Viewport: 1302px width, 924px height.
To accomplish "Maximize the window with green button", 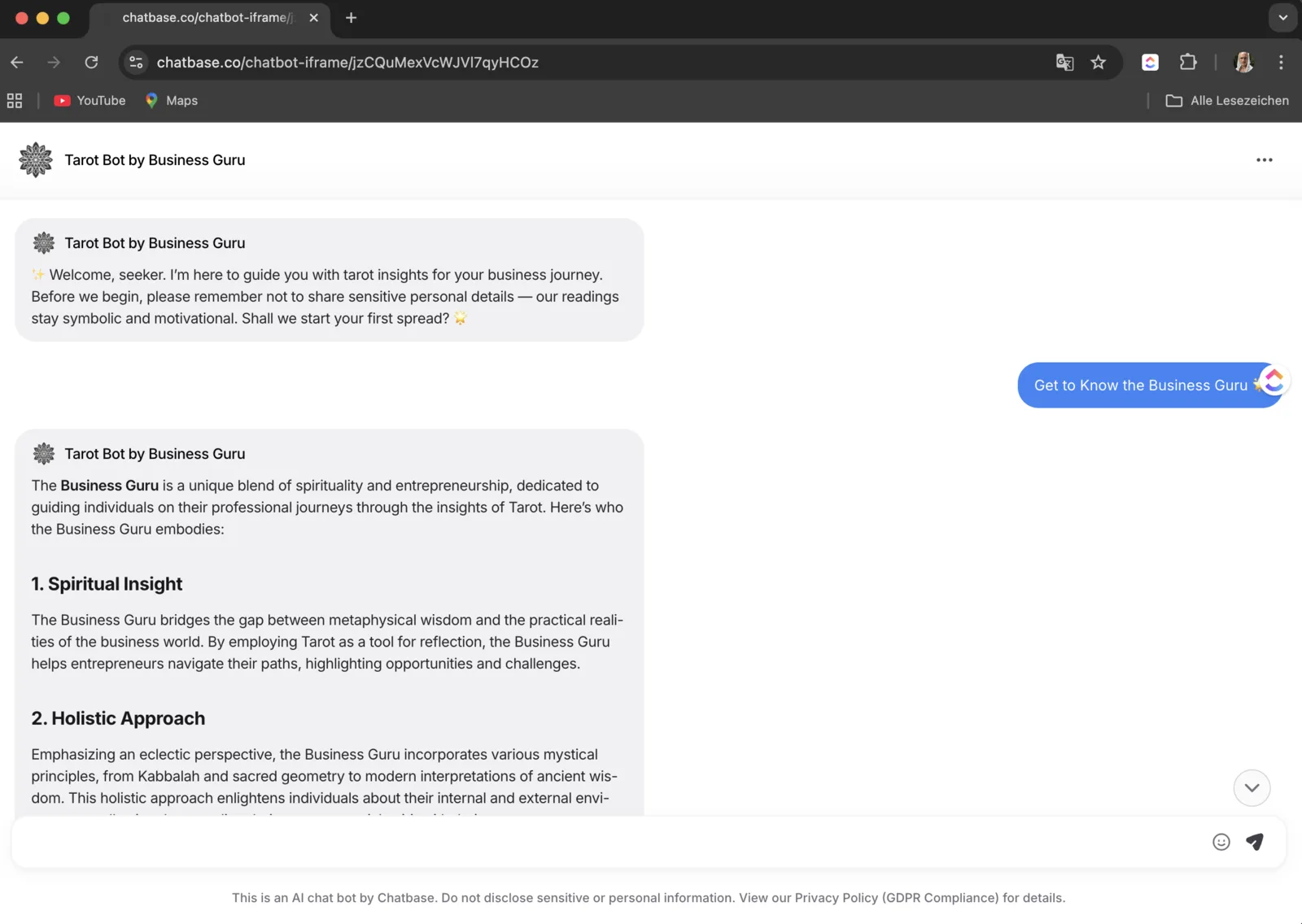I will [63, 18].
